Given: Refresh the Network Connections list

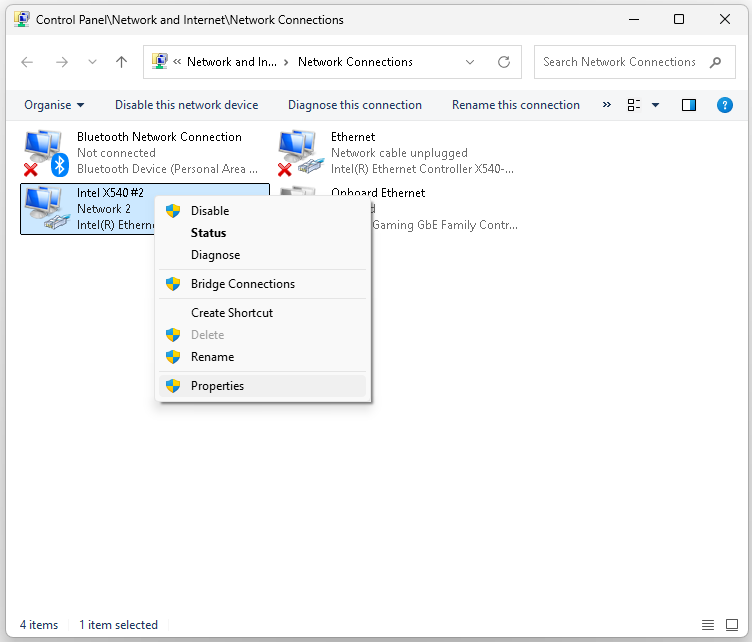Looking at the screenshot, I should (504, 62).
